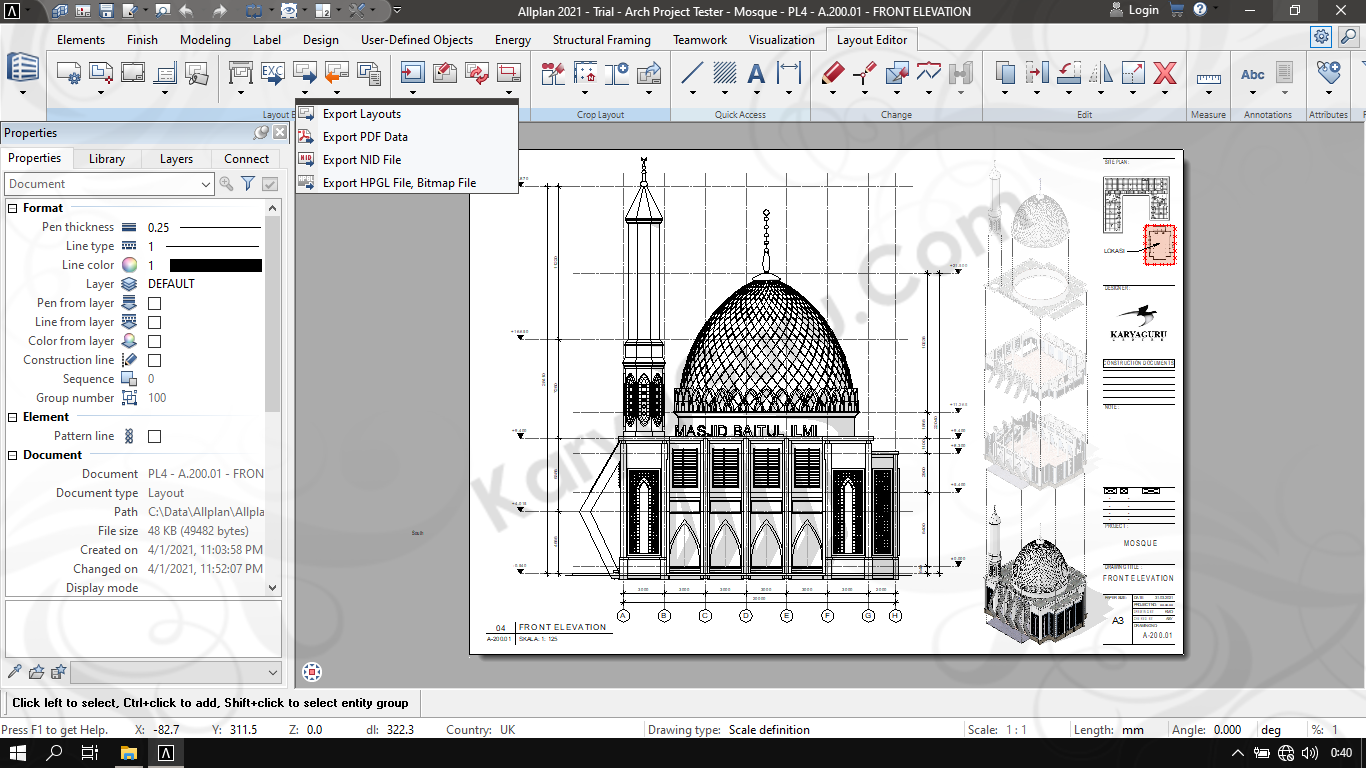Pick the Hatching tool in Quick Access
Screen dimensions: 1366x768
point(724,73)
